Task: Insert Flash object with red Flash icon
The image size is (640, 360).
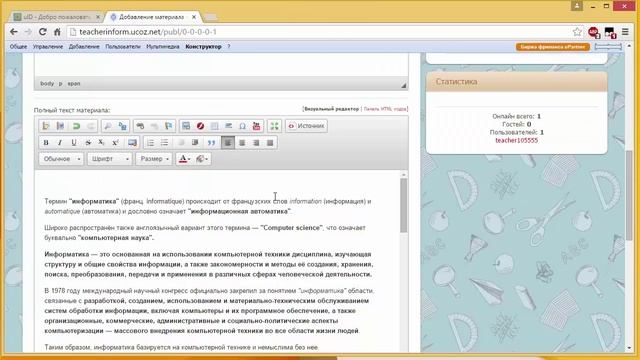Action: click(x=200, y=126)
